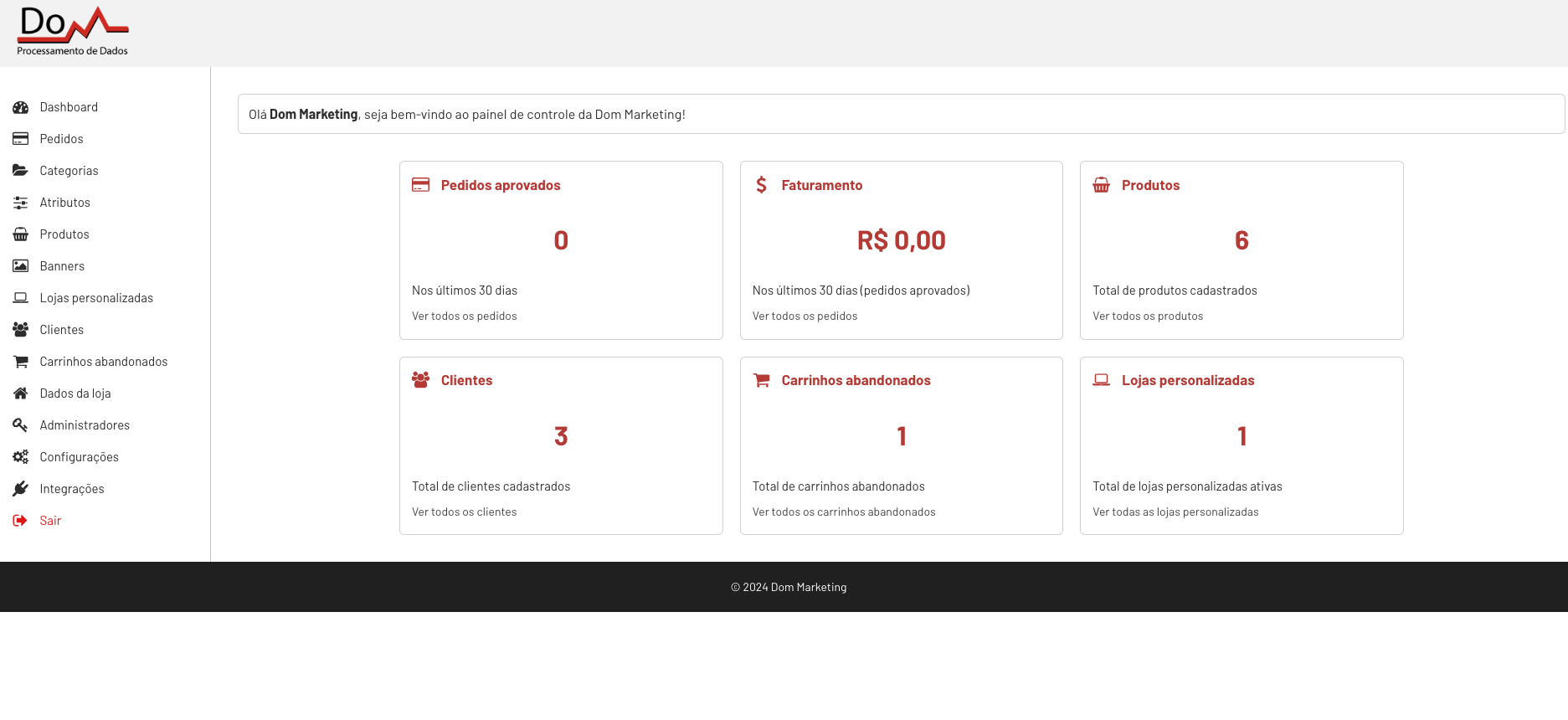Open 'Ver todas as lojas personalizadas' link
1568x720 pixels.
coord(1175,512)
